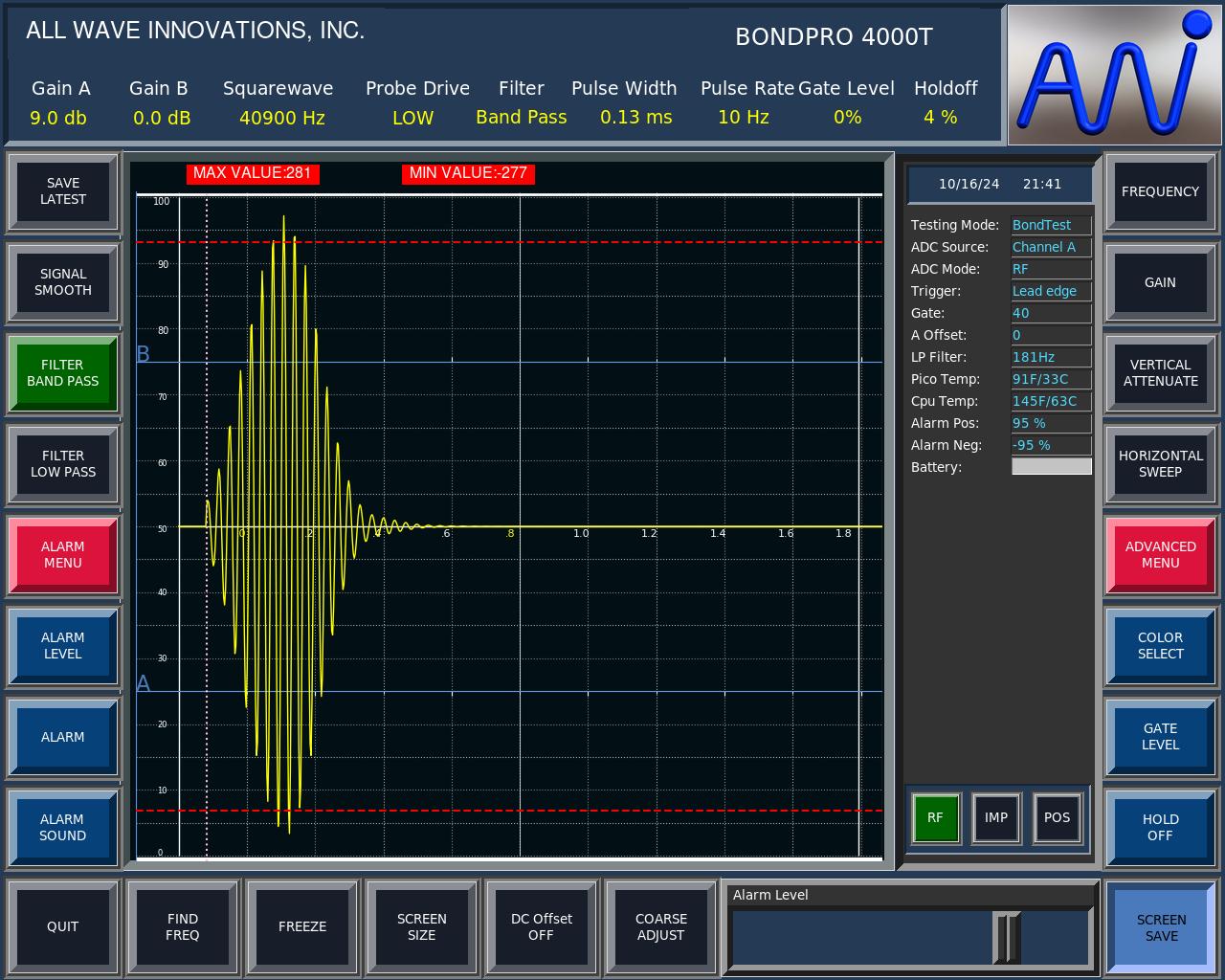Click the ADC Mode RF field
1225x980 pixels.
(1051, 270)
